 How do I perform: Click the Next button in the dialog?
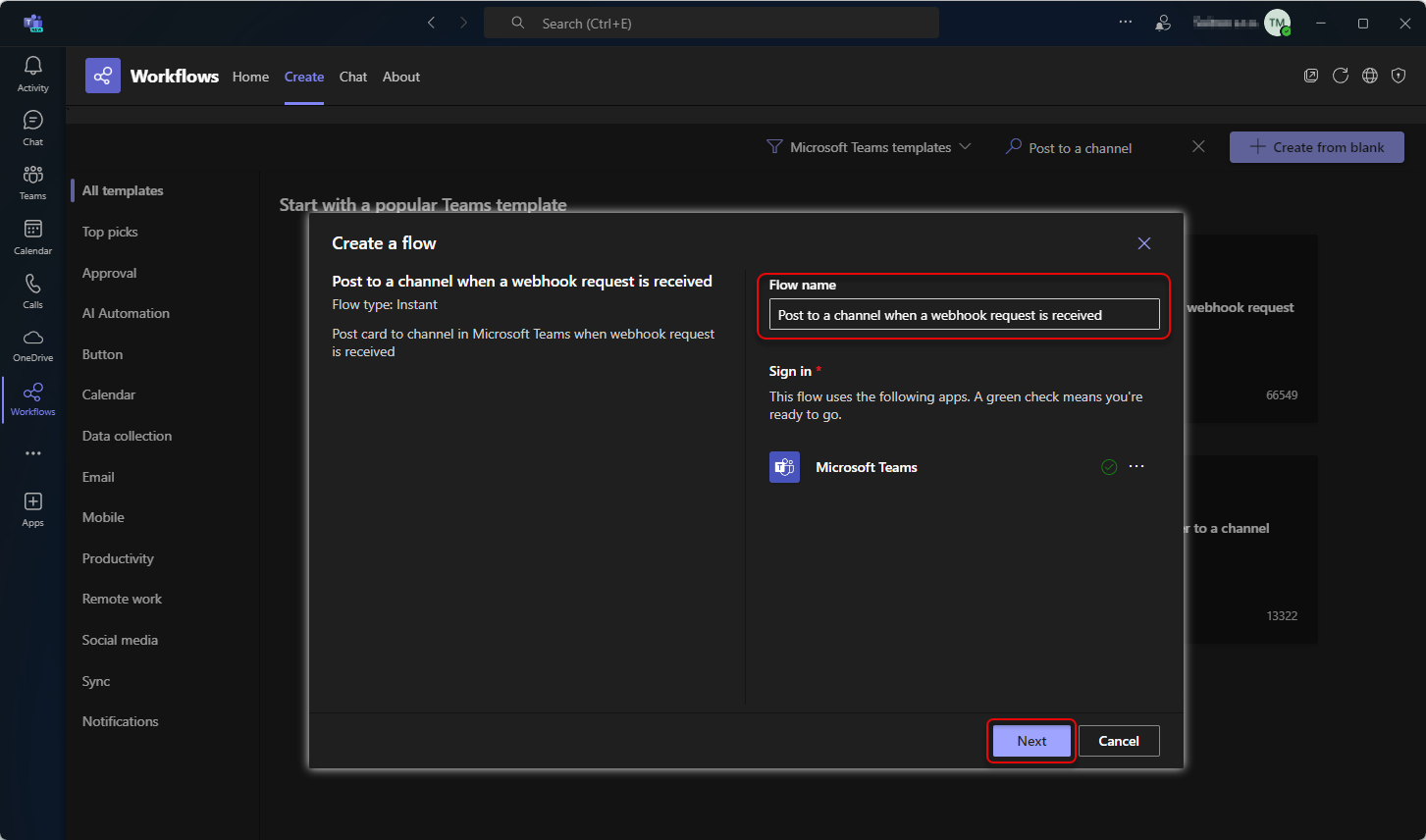click(x=1030, y=741)
